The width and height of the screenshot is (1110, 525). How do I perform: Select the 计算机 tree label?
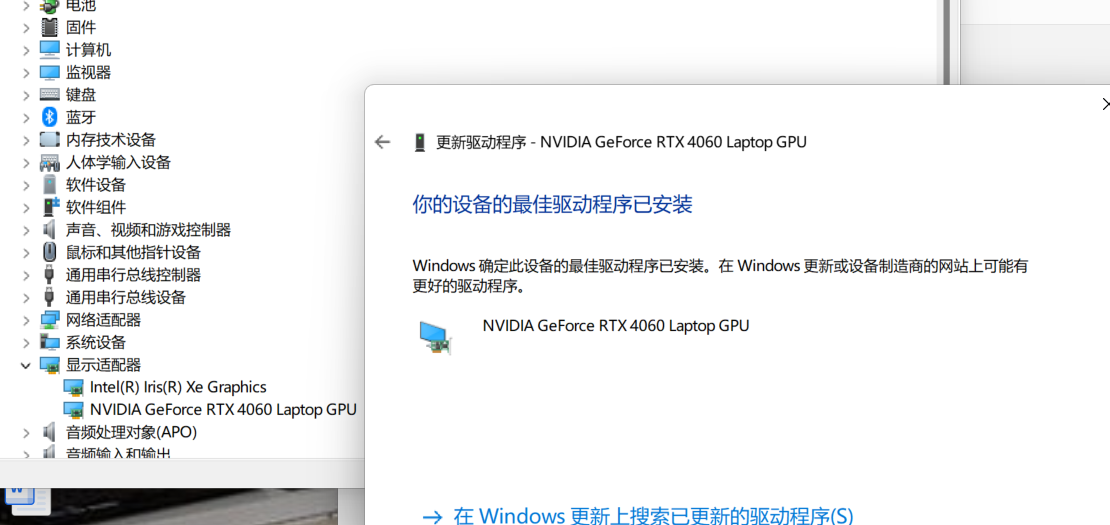click(x=88, y=50)
